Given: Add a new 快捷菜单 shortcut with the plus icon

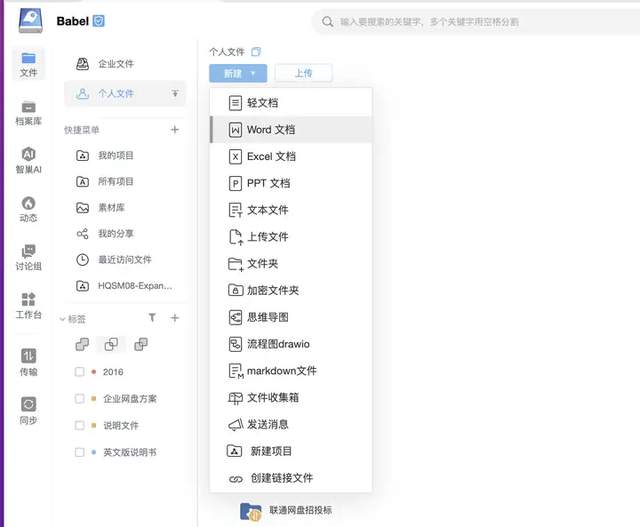Looking at the screenshot, I should (175, 130).
